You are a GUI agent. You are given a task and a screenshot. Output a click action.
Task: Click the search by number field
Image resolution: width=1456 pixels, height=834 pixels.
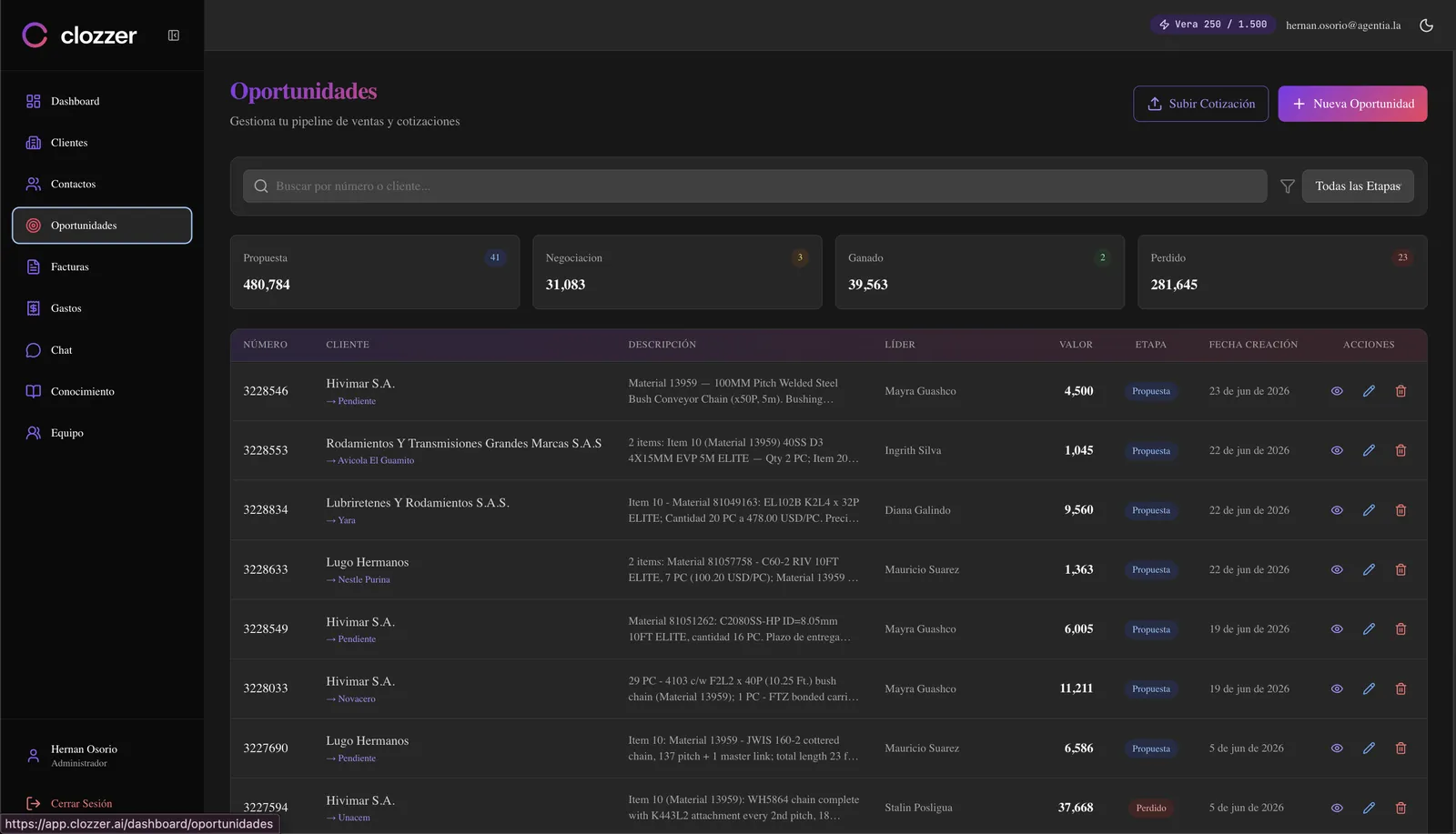[754, 186]
